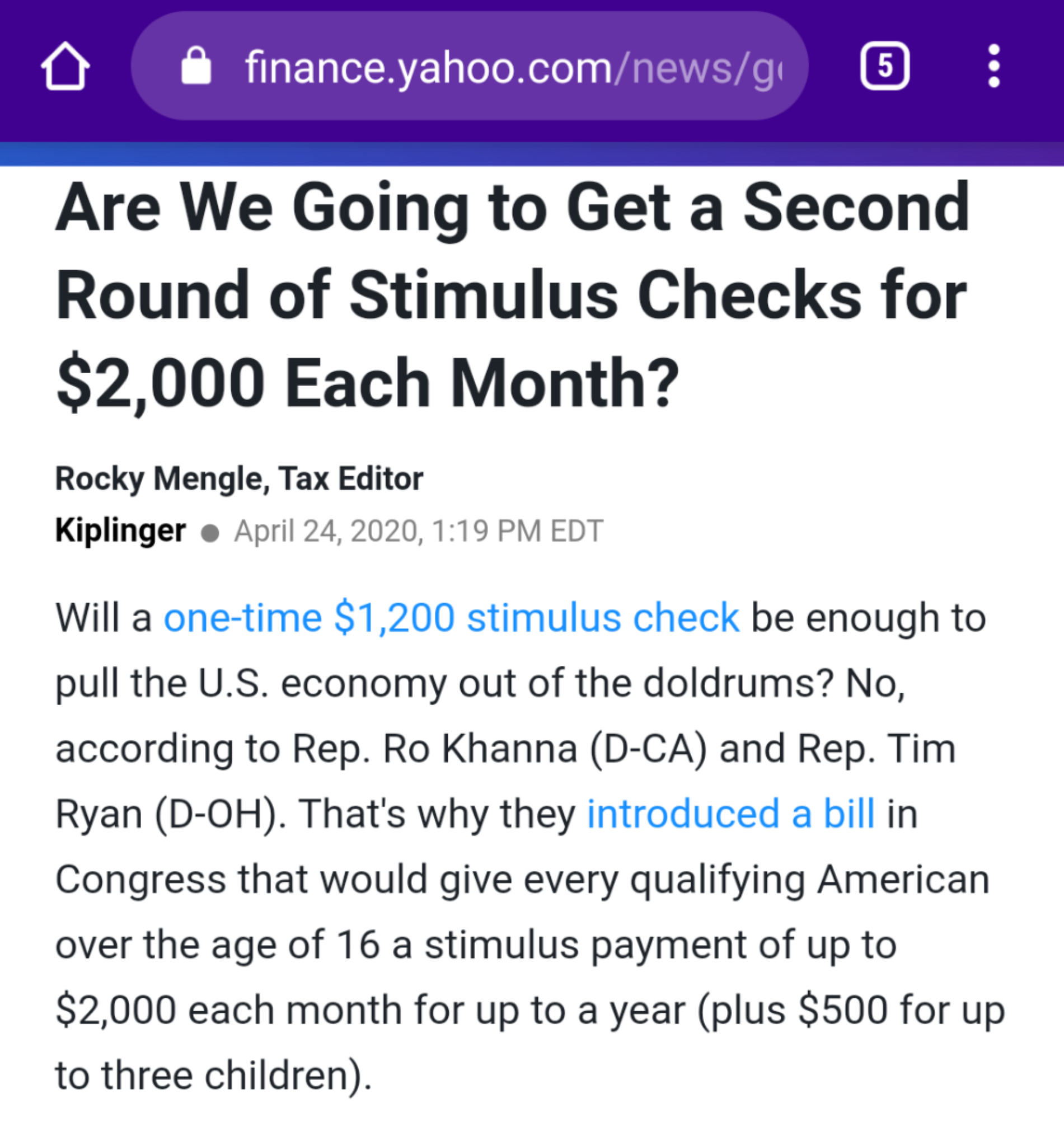Click author name Rocky Mengle, Tax Editor
Image resolution: width=1064 pixels, height=1146 pixels.
239,478
